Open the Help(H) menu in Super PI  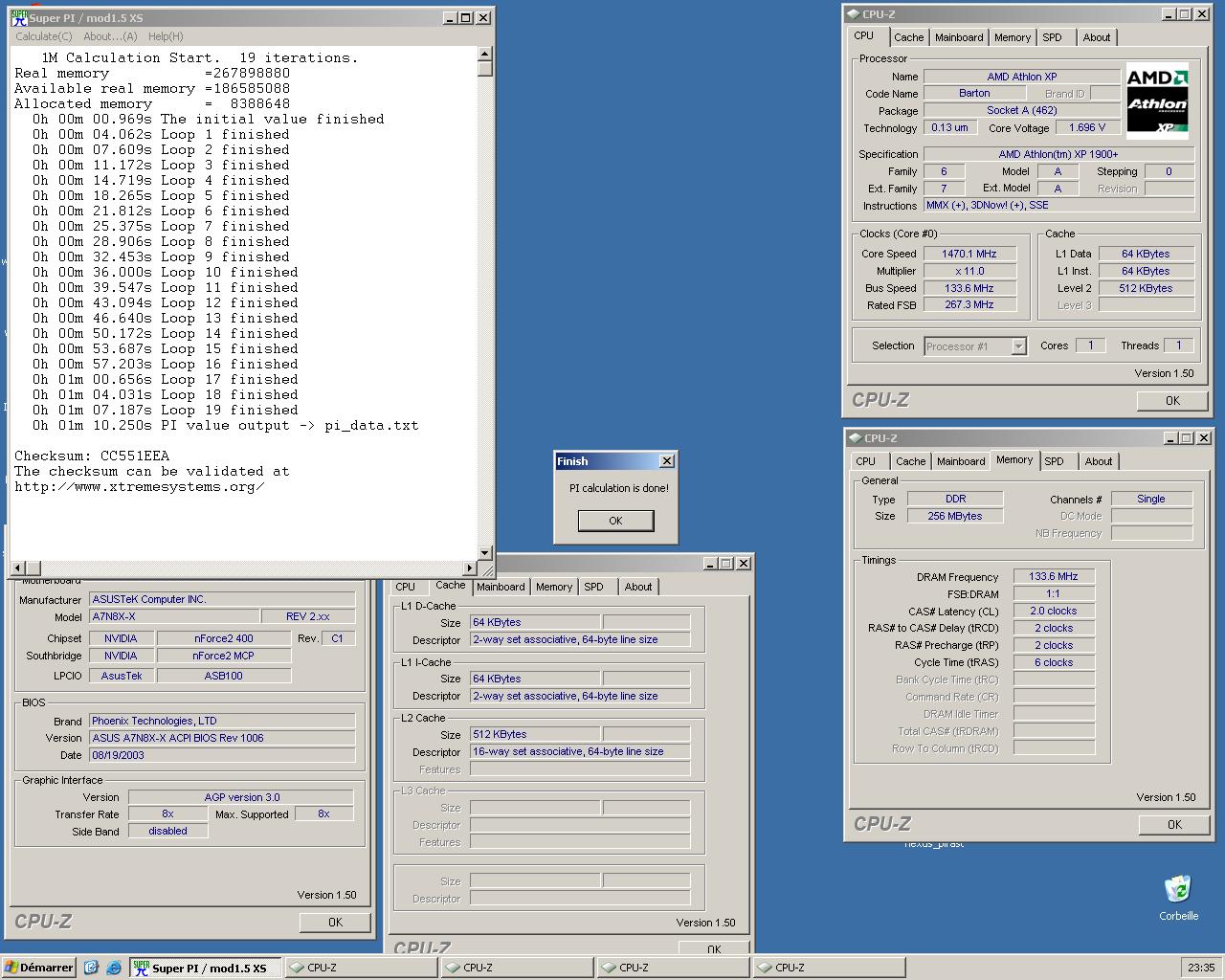point(166,36)
